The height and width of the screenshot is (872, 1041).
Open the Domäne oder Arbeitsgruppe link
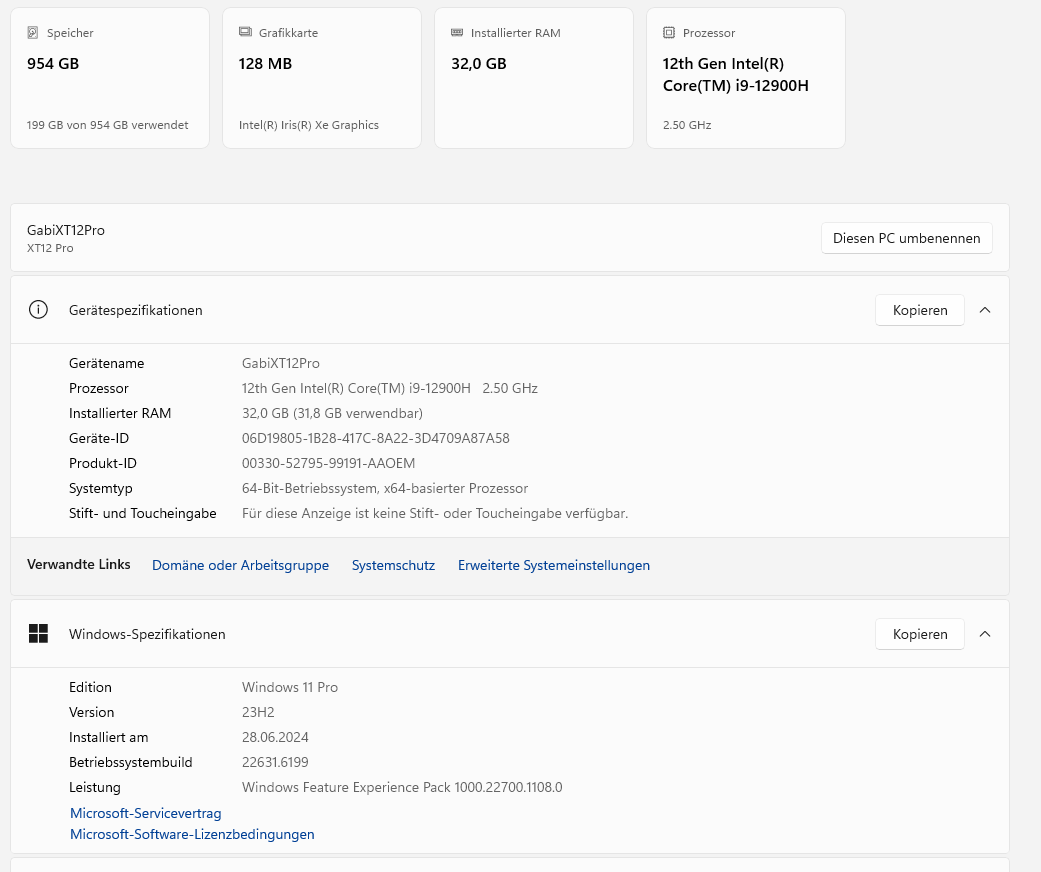click(x=240, y=565)
